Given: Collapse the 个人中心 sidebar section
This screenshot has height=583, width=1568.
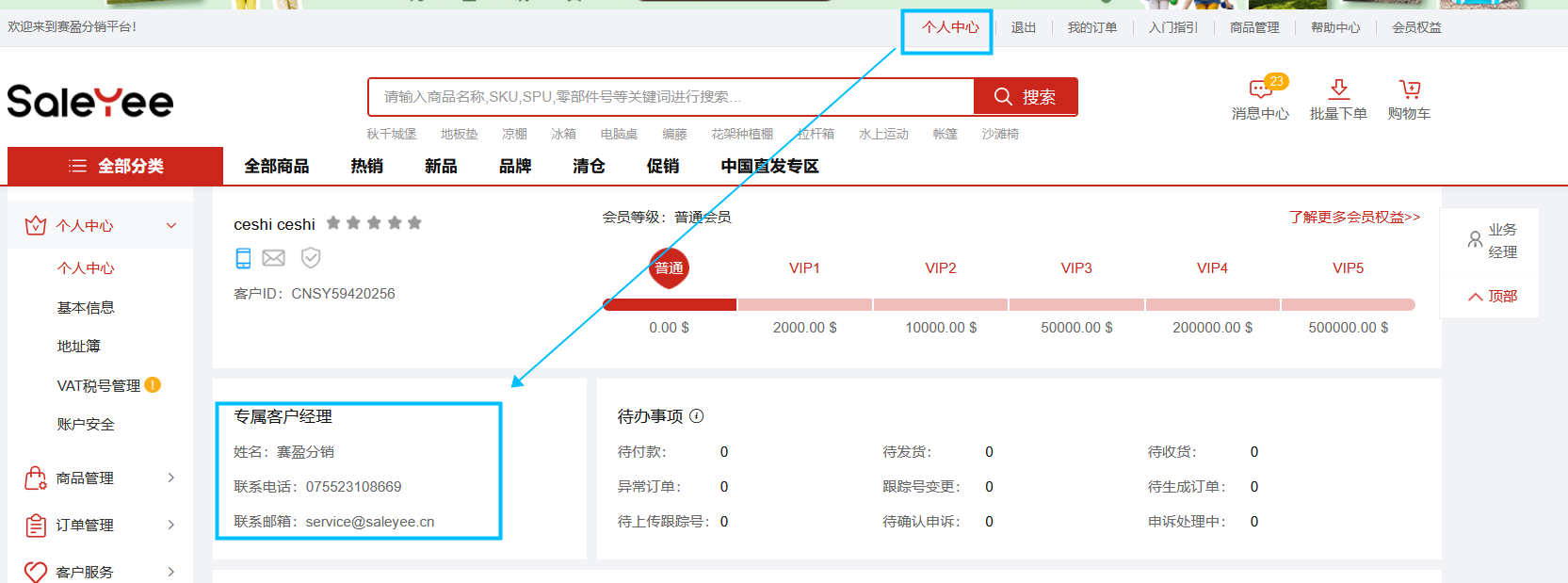Looking at the screenshot, I should coord(170,226).
